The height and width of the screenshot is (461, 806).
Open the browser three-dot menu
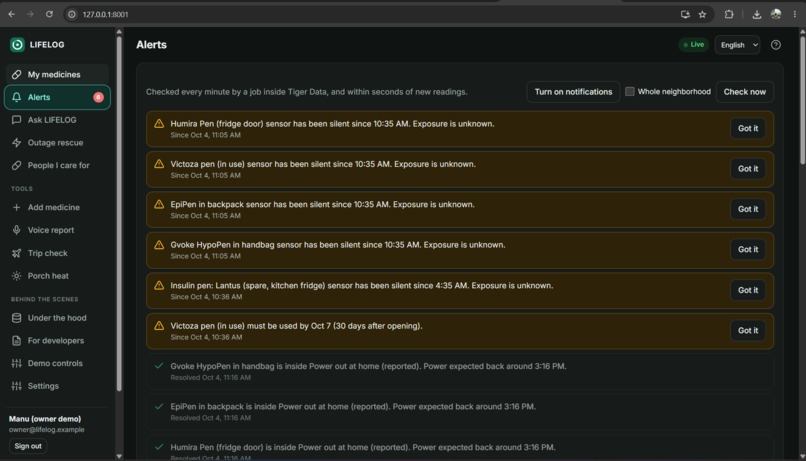pyautogui.click(x=795, y=14)
